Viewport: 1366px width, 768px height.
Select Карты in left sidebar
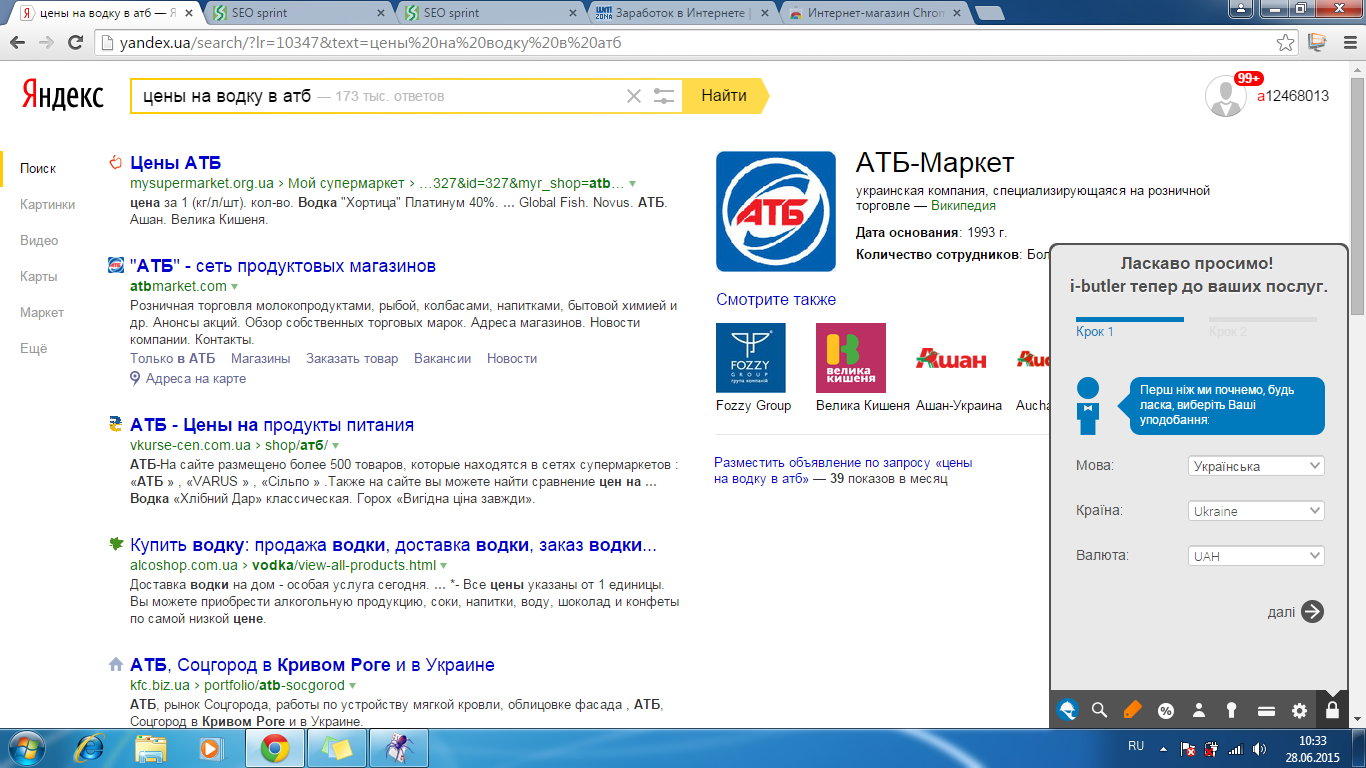point(38,276)
